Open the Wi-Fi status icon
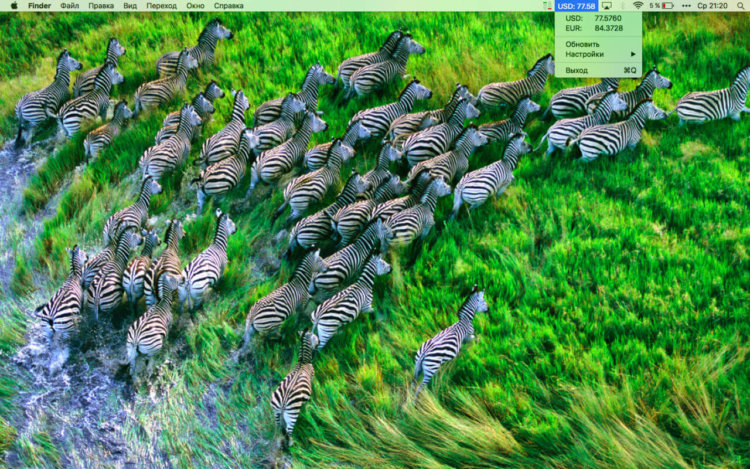The image size is (750, 469). (x=638, y=5)
